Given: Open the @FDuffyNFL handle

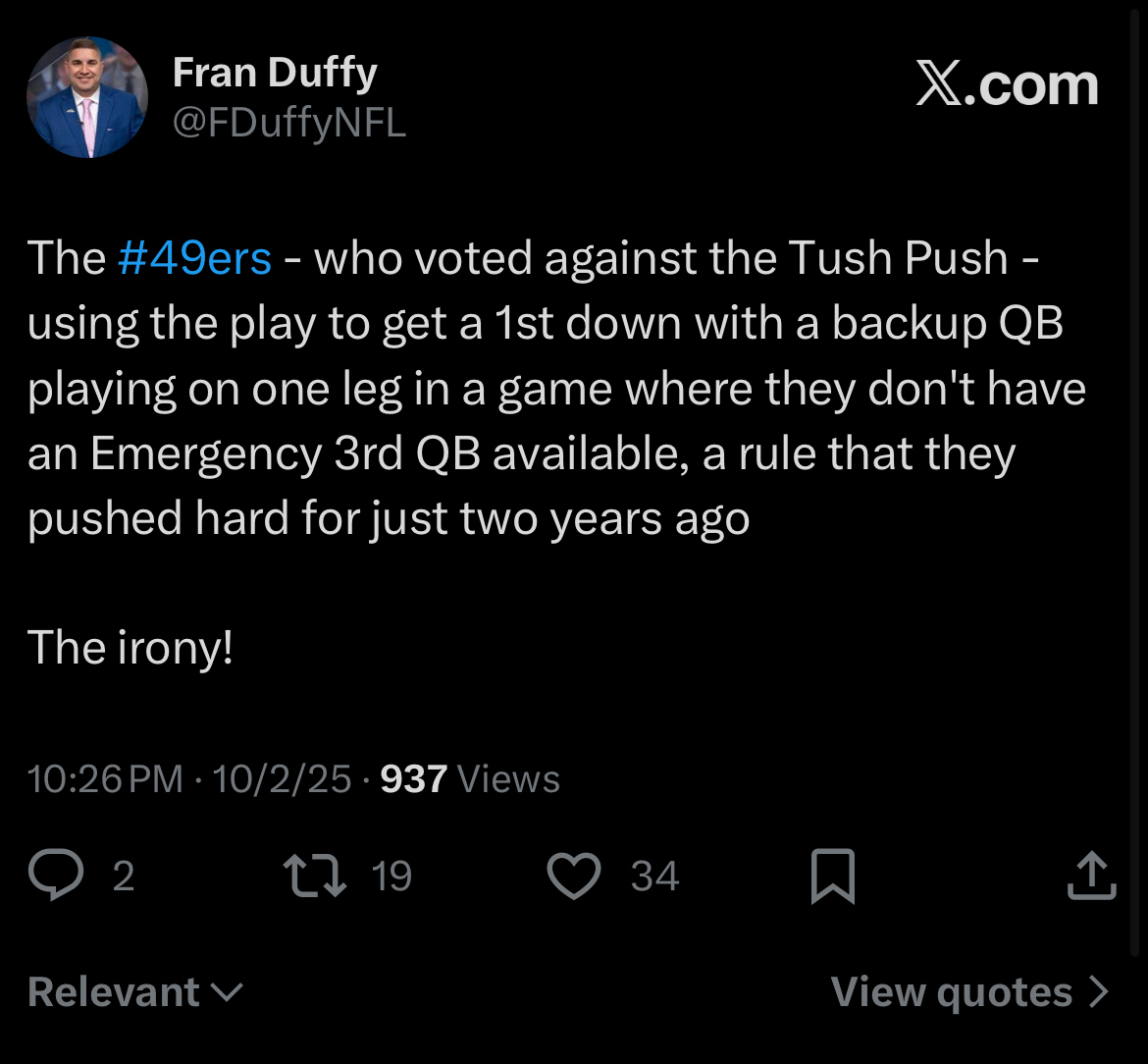Looking at the screenshot, I should coord(288,124).
